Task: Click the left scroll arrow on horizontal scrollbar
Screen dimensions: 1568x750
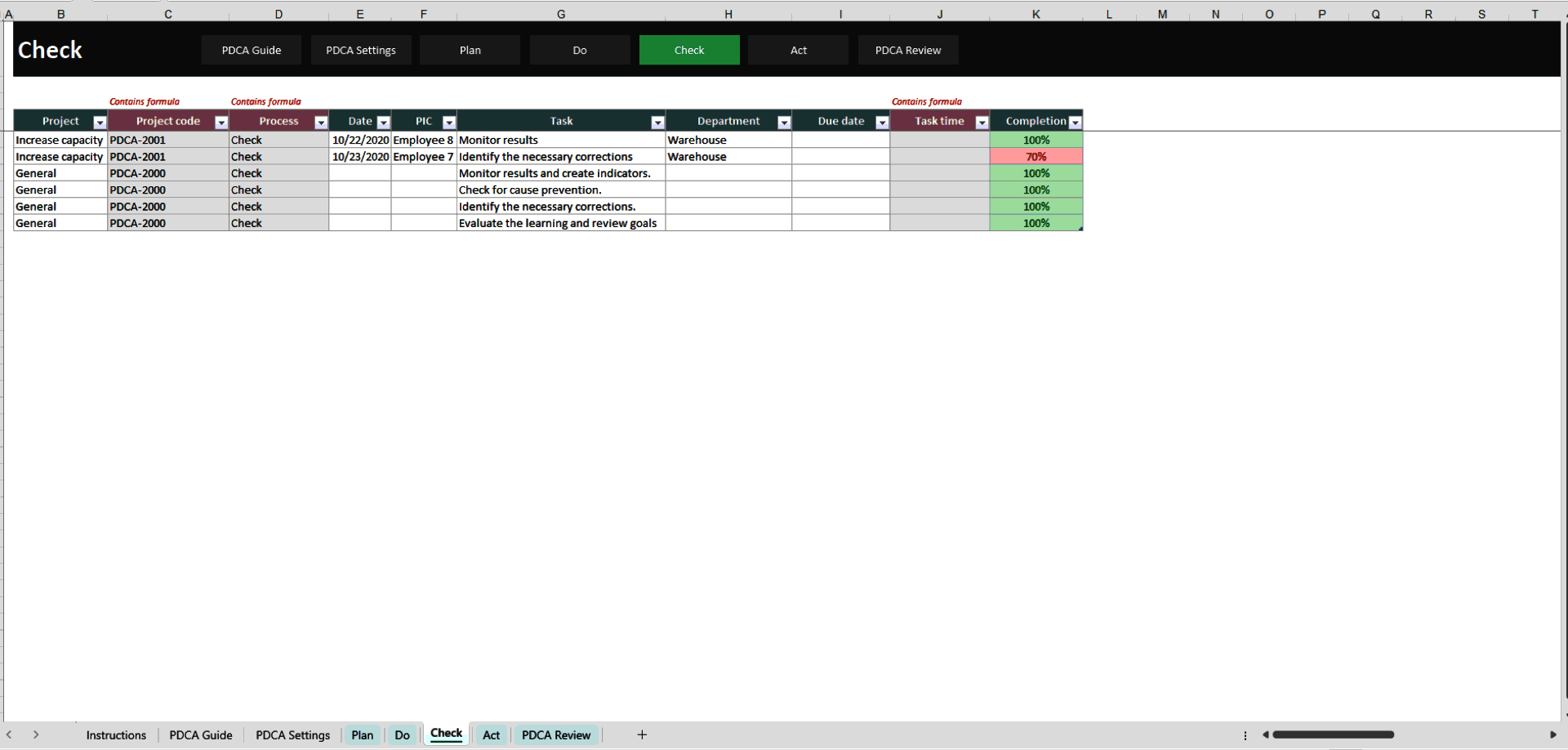Action: point(1265,734)
